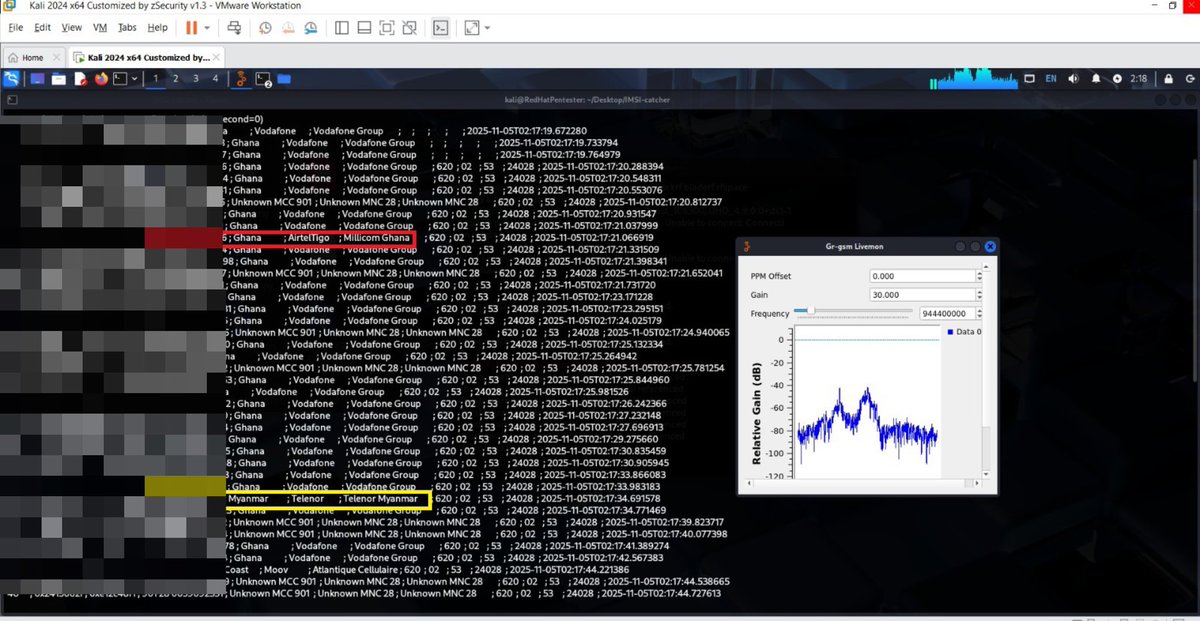The width and height of the screenshot is (1200, 621).
Task: Switch to workspace 3
Action: click(195, 78)
